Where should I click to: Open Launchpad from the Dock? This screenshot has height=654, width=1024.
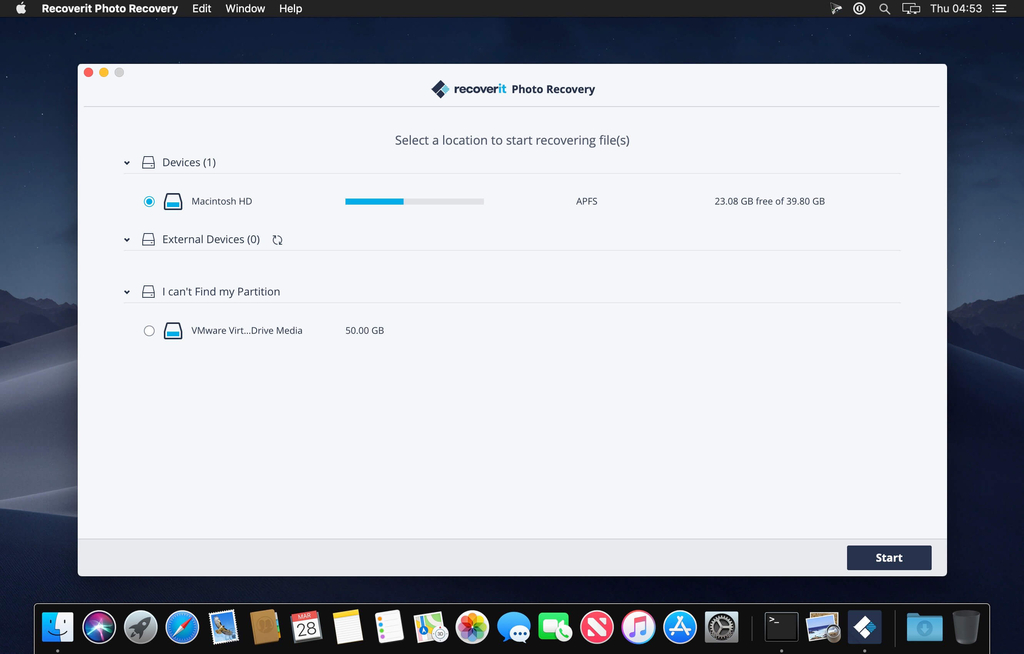click(140, 627)
